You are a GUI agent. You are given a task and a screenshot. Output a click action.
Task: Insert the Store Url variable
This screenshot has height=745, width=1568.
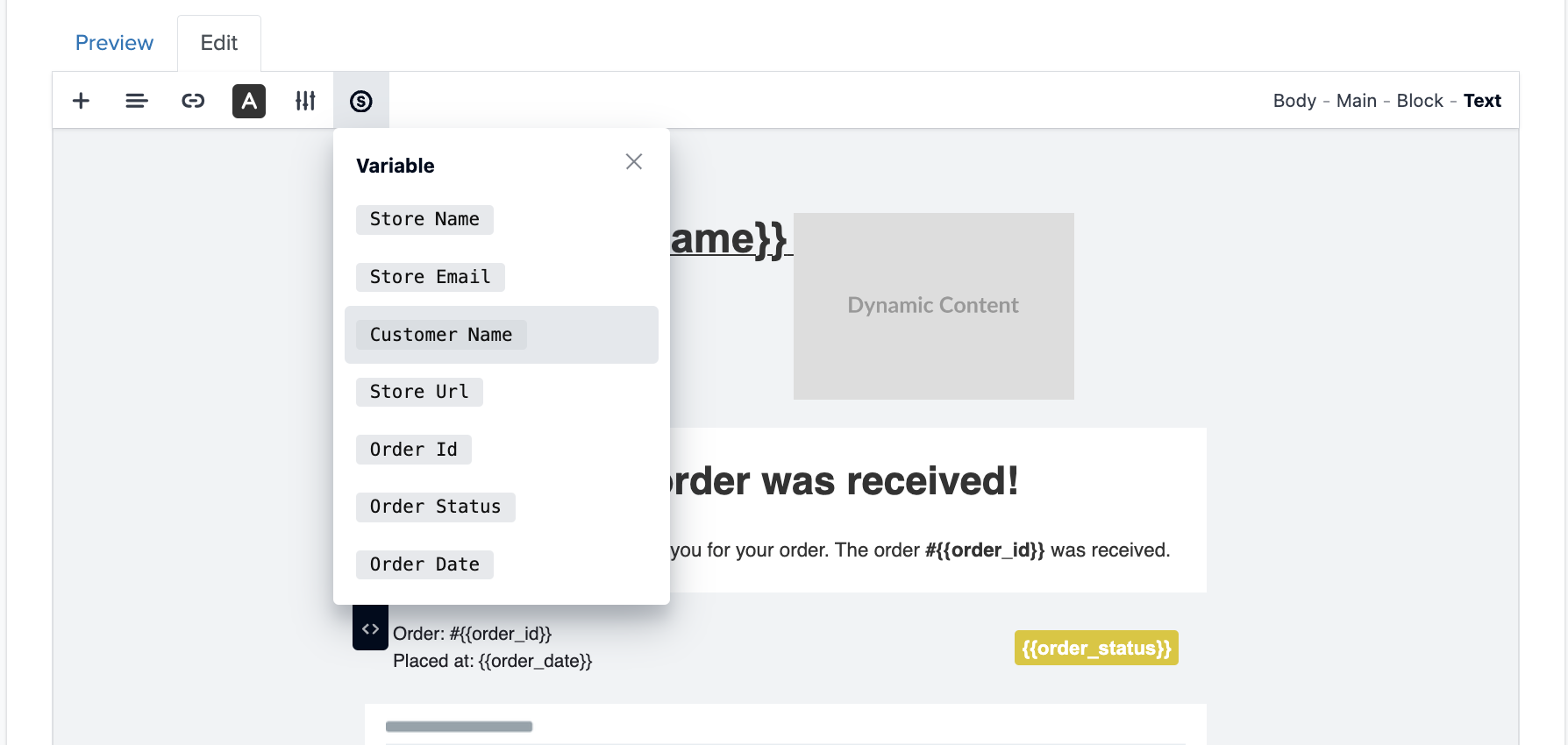click(419, 392)
